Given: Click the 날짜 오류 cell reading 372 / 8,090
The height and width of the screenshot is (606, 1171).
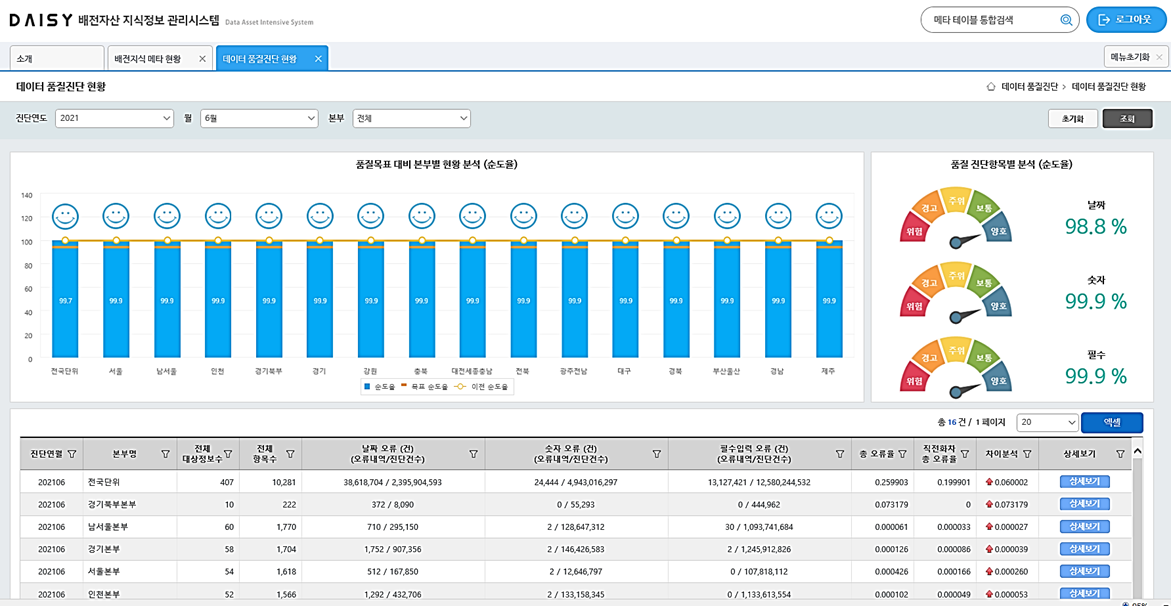Looking at the screenshot, I should pyautogui.click(x=393, y=504).
